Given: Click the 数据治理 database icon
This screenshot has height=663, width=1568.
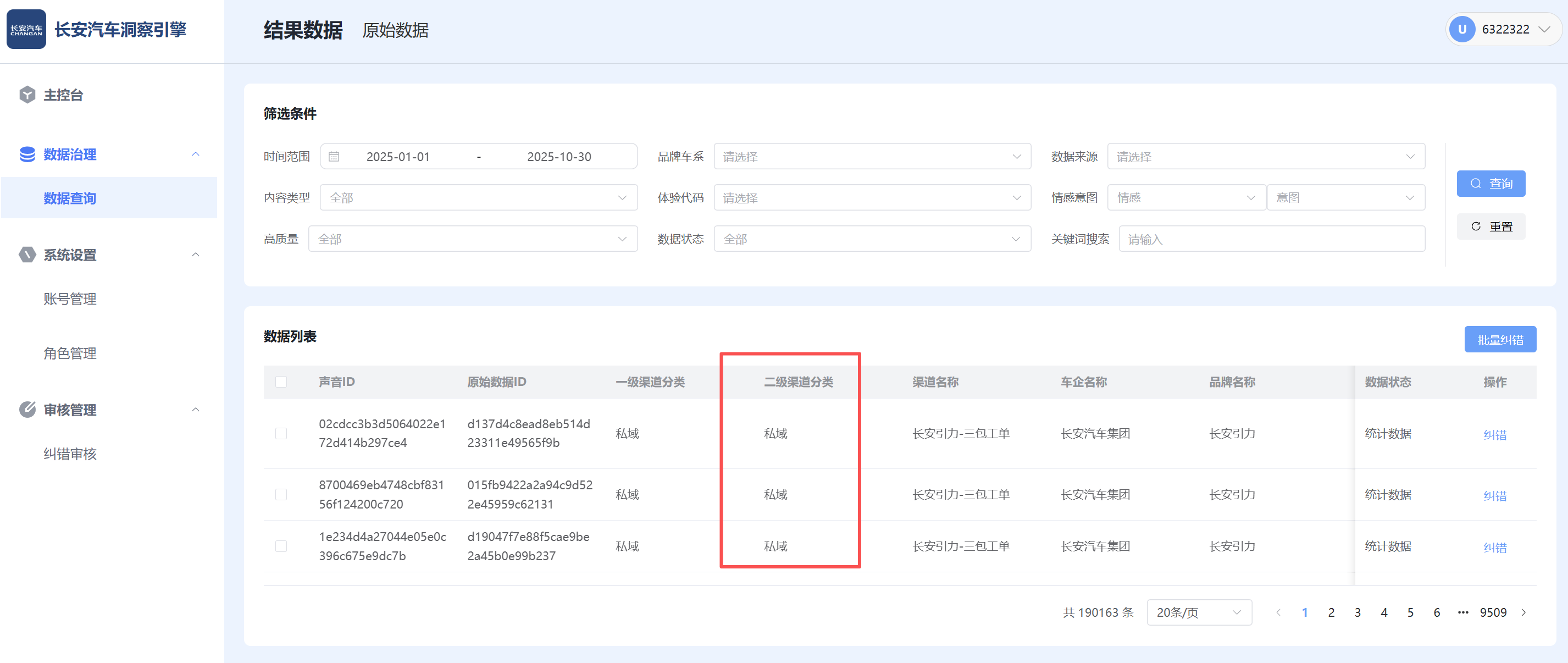Looking at the screenshot, I should (x=27, y=154).
